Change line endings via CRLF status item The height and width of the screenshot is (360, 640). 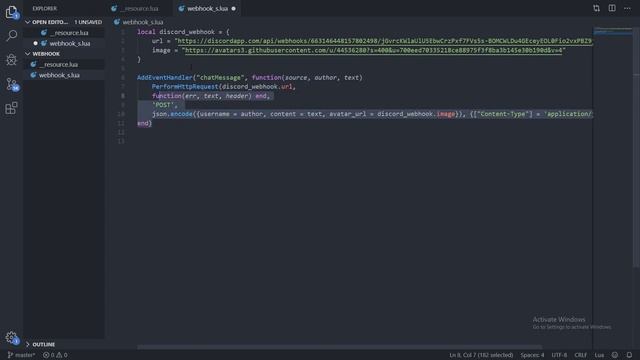[580, 355]
